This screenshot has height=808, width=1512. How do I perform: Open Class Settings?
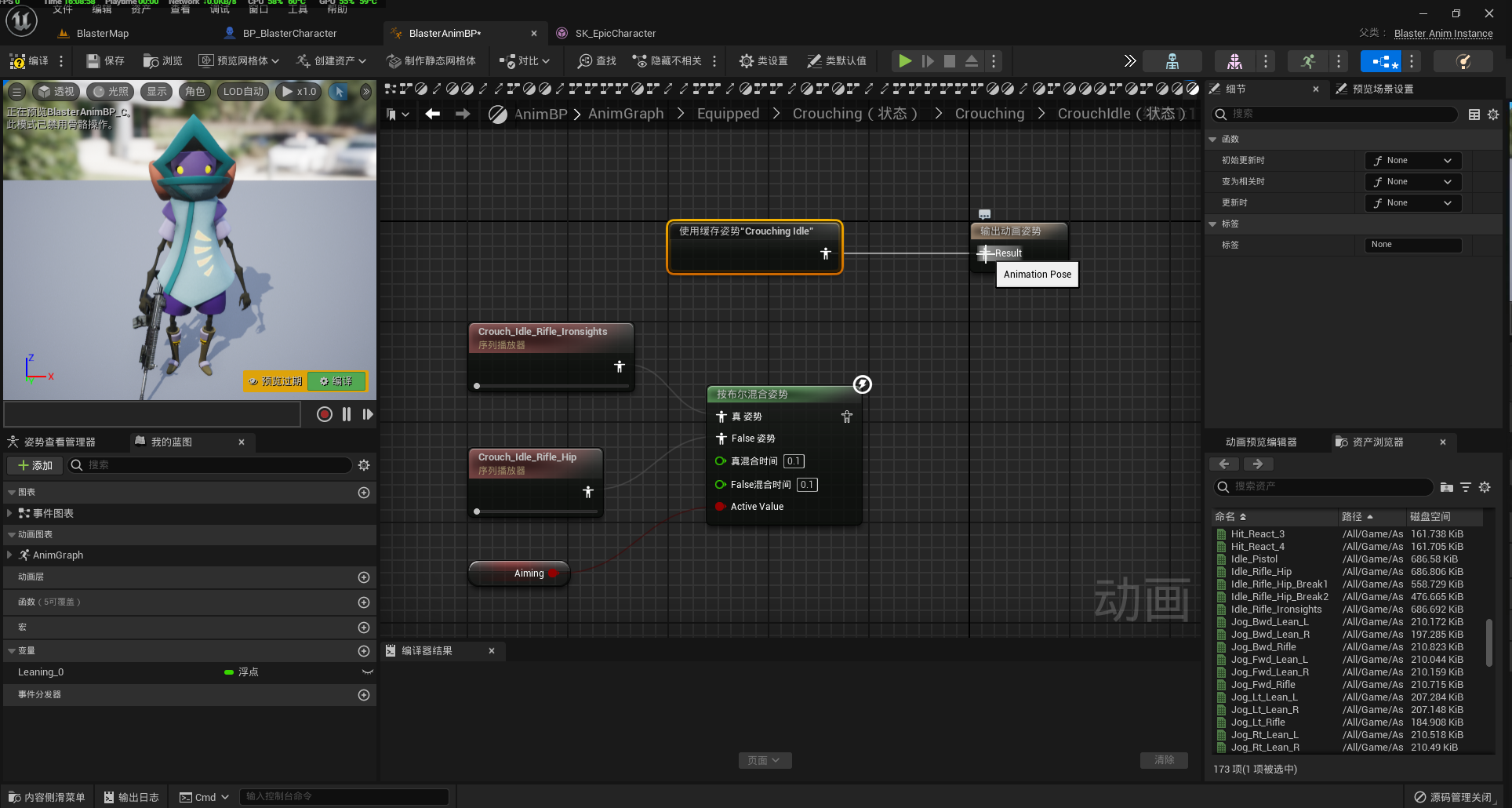763,60
